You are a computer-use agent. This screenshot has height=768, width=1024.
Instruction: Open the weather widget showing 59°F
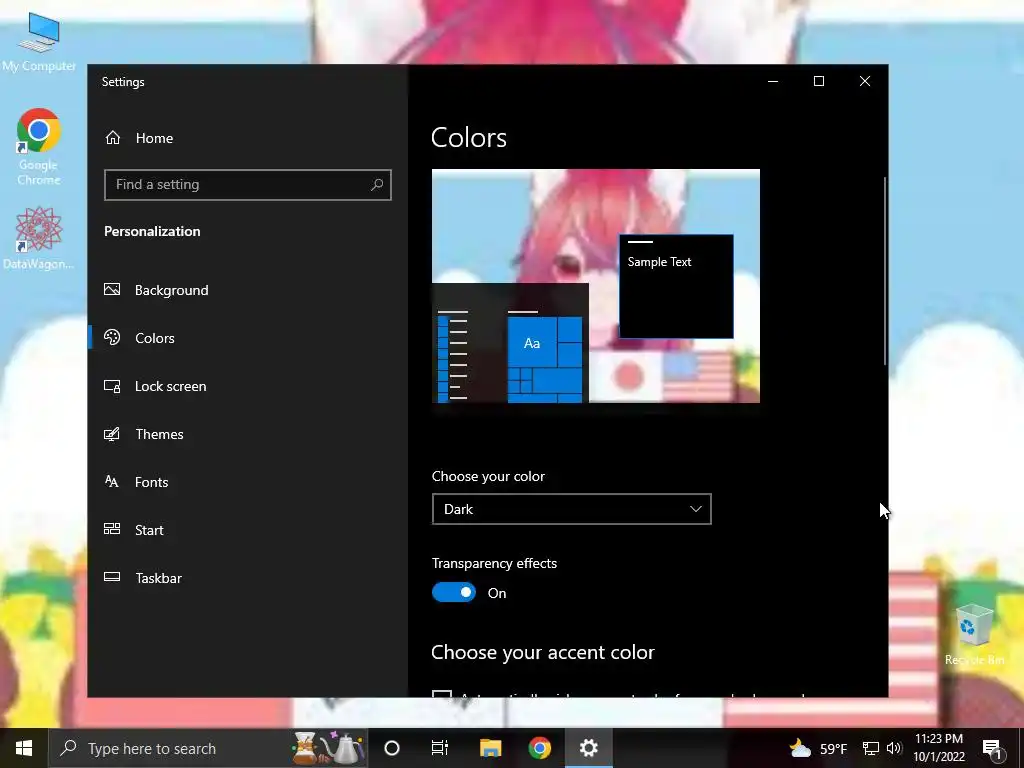click(818, 748)
